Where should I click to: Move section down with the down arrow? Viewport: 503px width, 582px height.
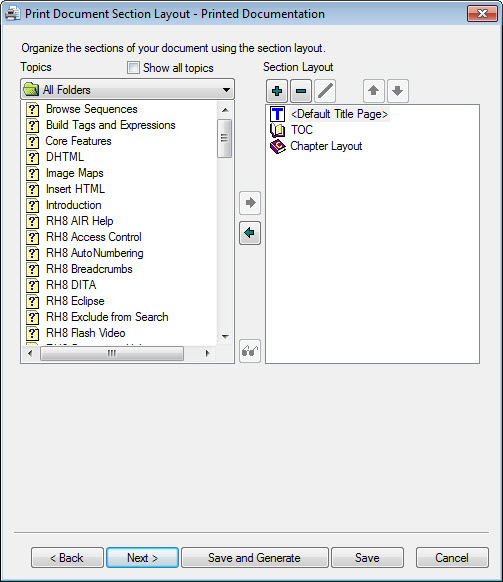[x=398, y=91]
